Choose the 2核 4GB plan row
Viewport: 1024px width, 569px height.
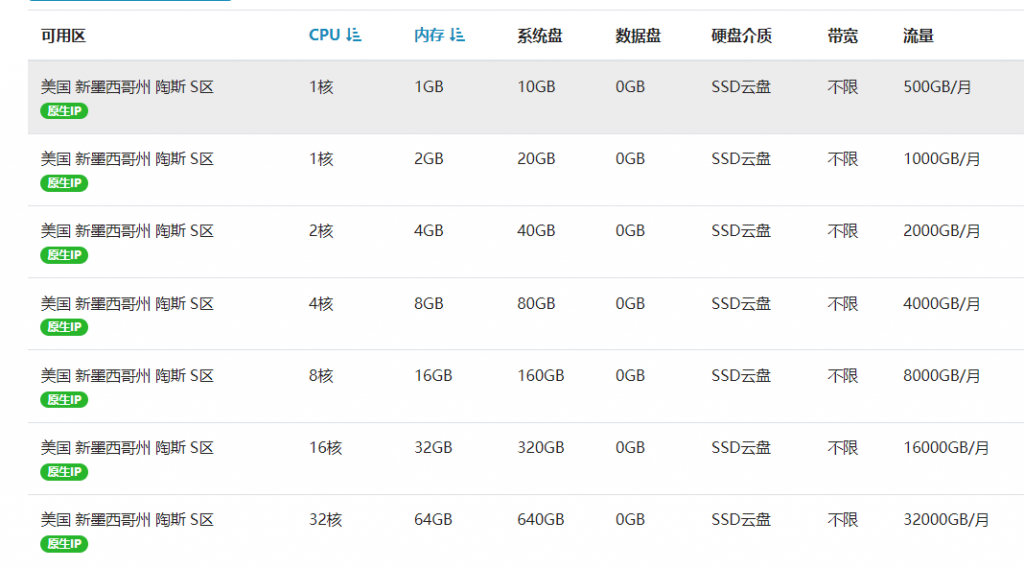click(x=526, y=242)
